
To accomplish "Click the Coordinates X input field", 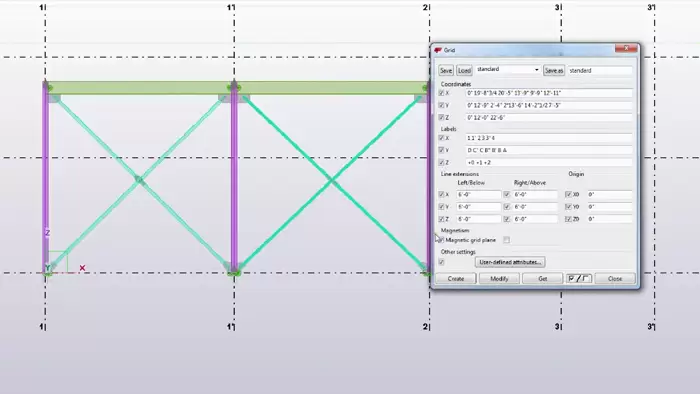I will click(549, 93).
